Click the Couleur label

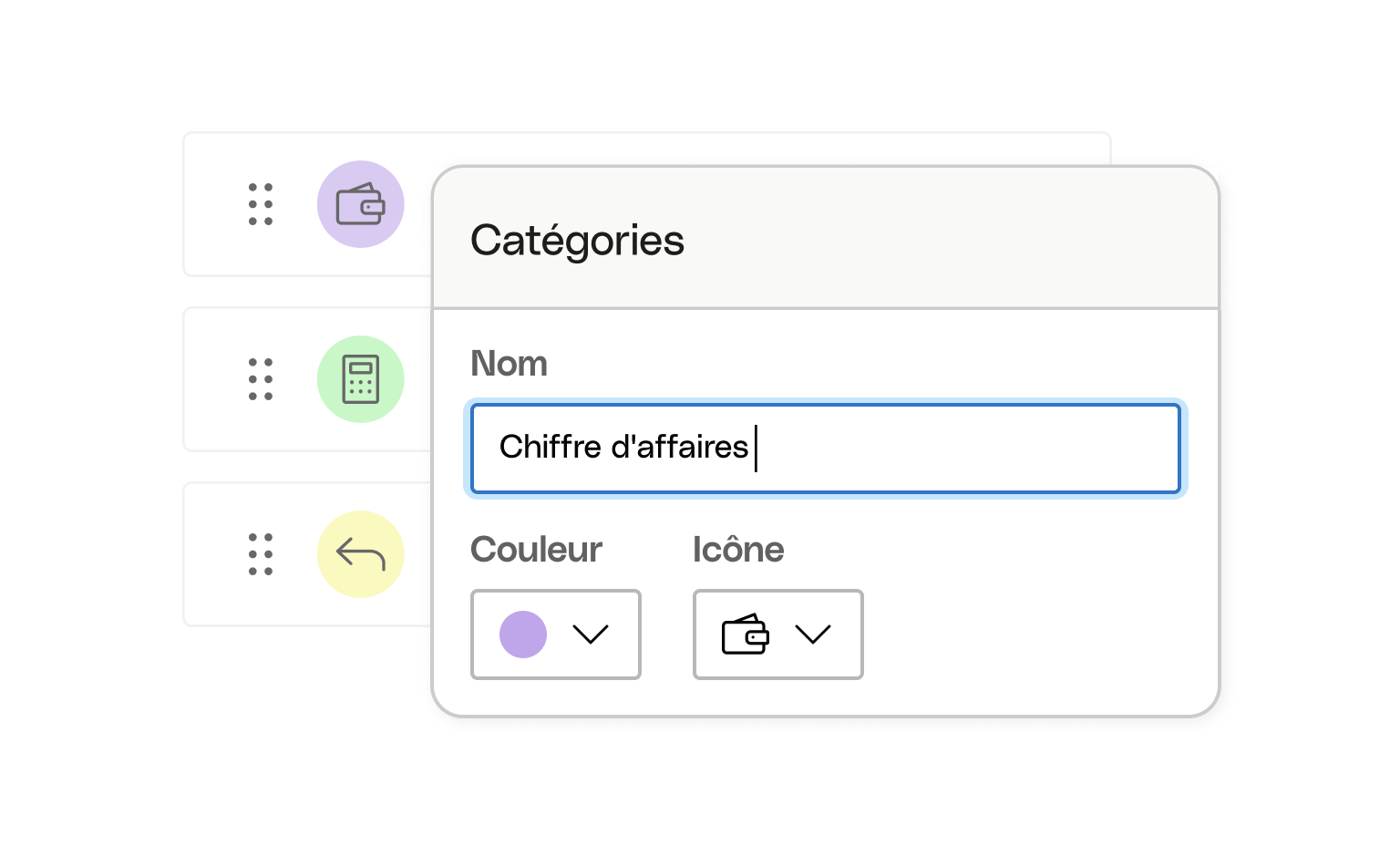(x=536, y=549)
